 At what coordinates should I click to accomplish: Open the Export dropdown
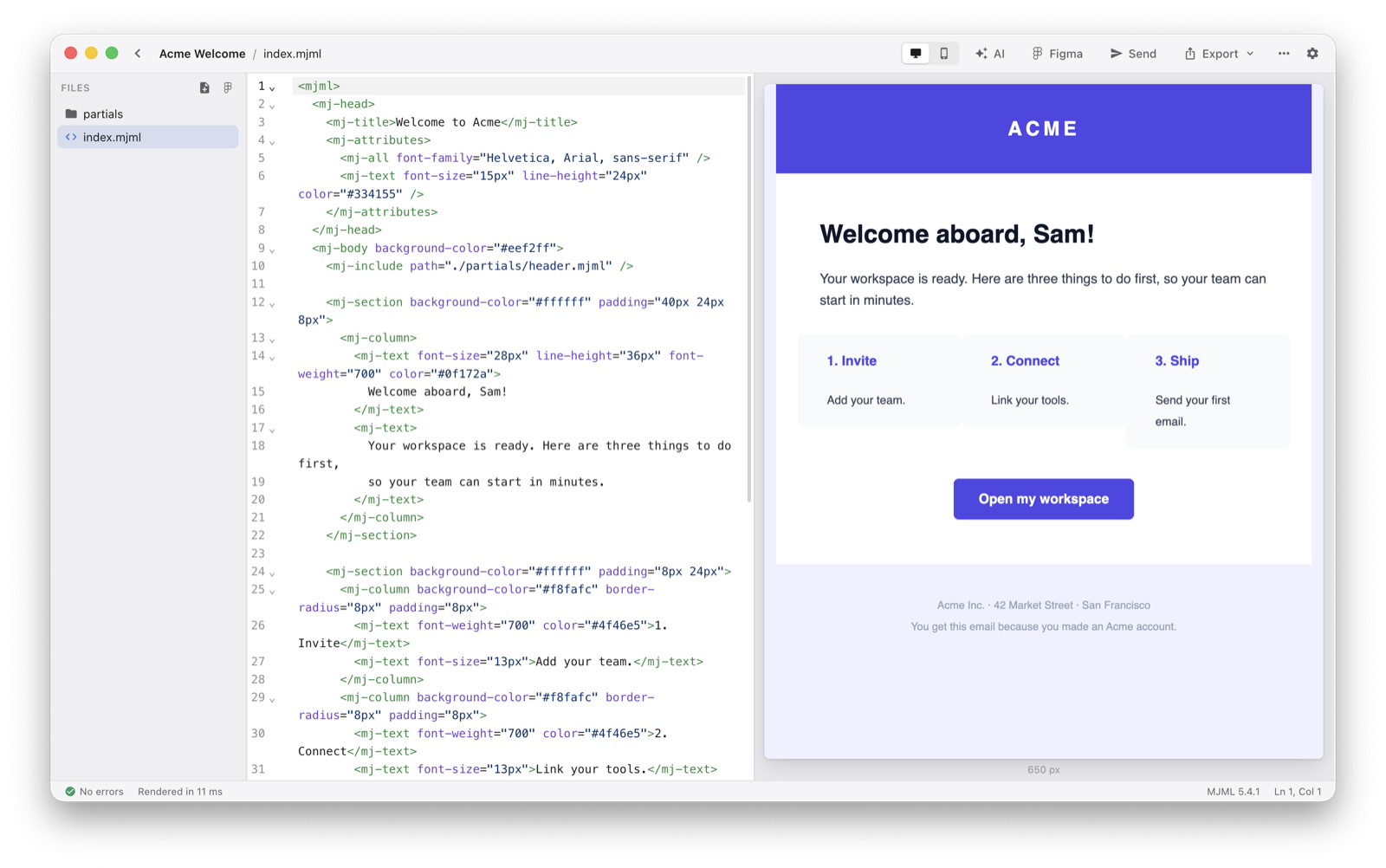[1220, 54]
